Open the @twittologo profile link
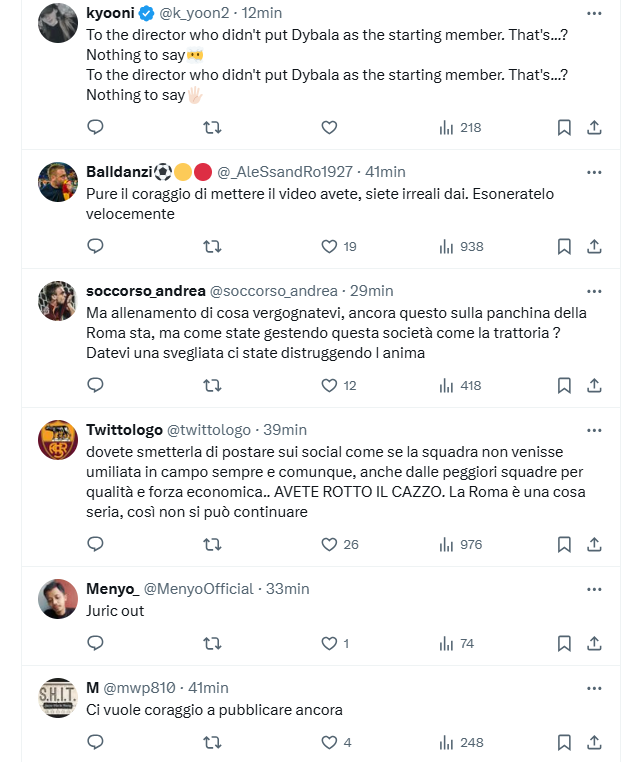The image size is (643, 762). pyautogui.click(x=209, y=430)
